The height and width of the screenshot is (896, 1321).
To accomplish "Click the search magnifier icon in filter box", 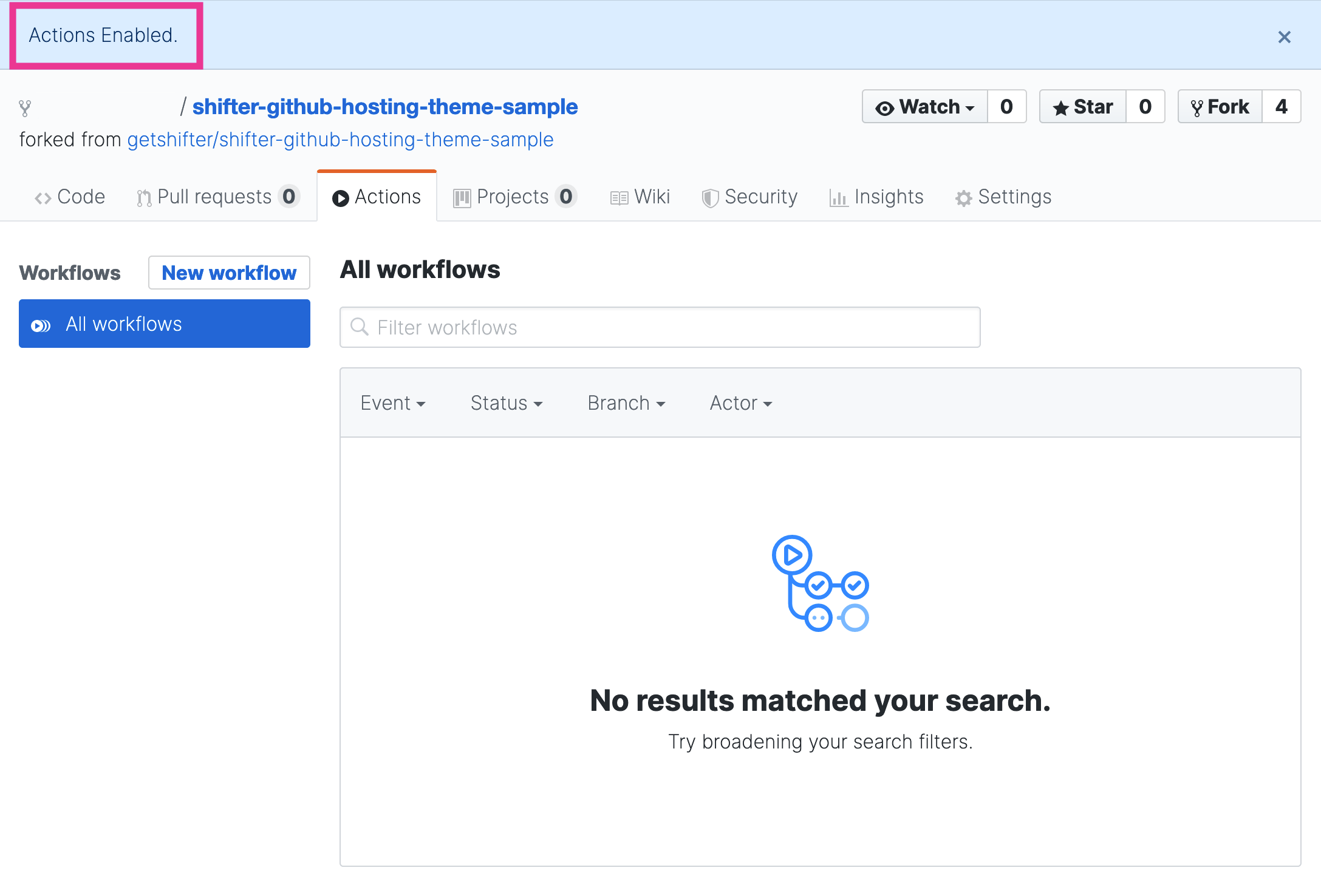I will pos(360,327).
